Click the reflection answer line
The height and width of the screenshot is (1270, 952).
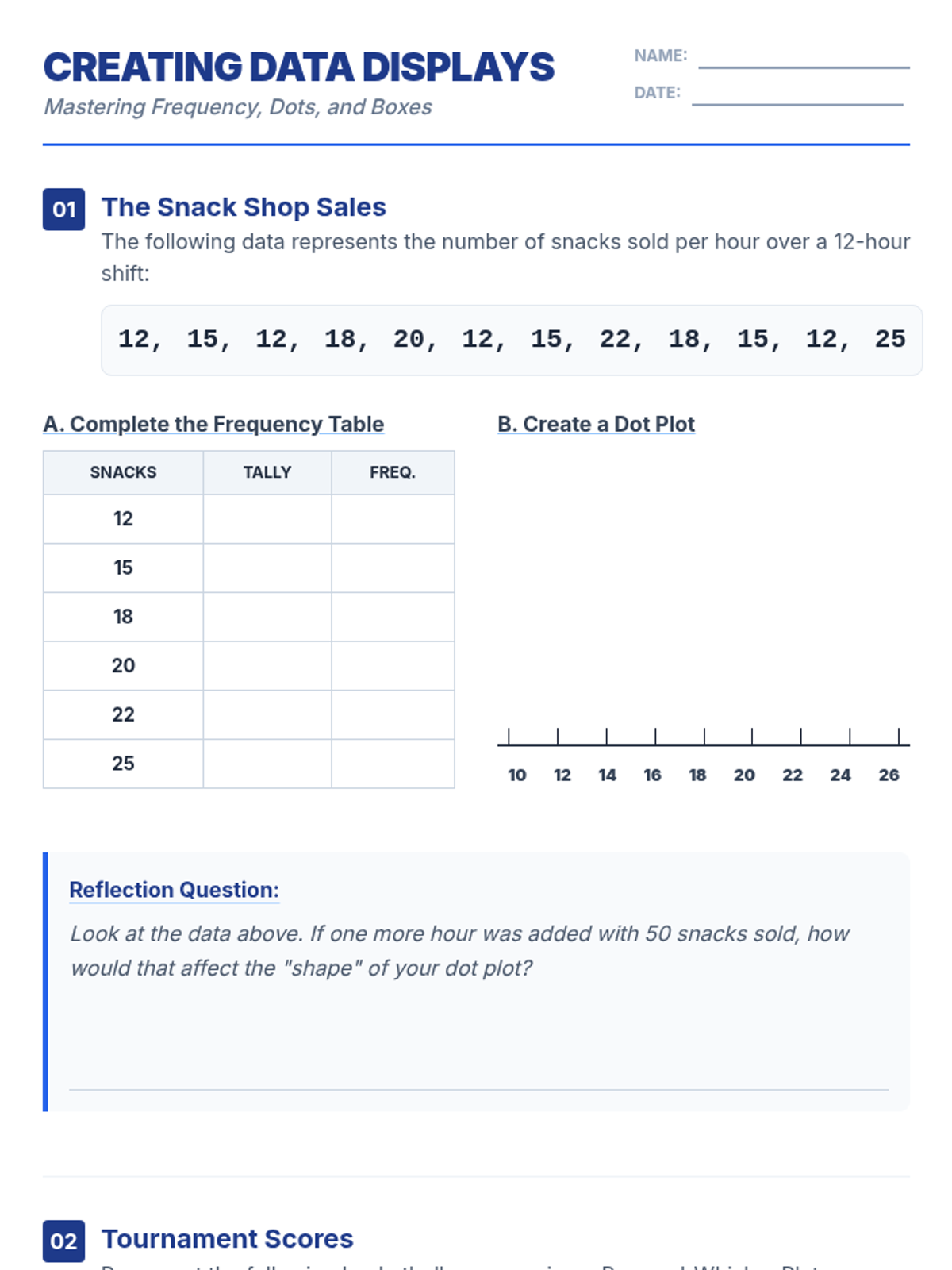(x=478, y=1089)
